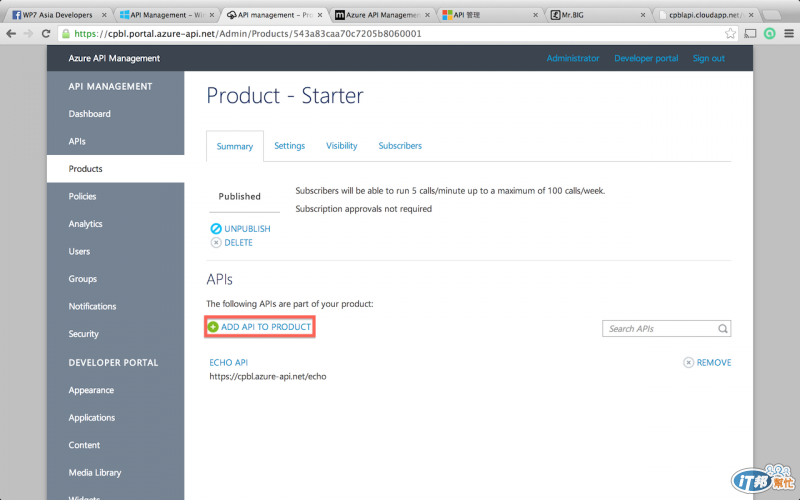Viewport: 800px width, 500px height.
Task: Click the DELETE product link
Action: point(238,243)
